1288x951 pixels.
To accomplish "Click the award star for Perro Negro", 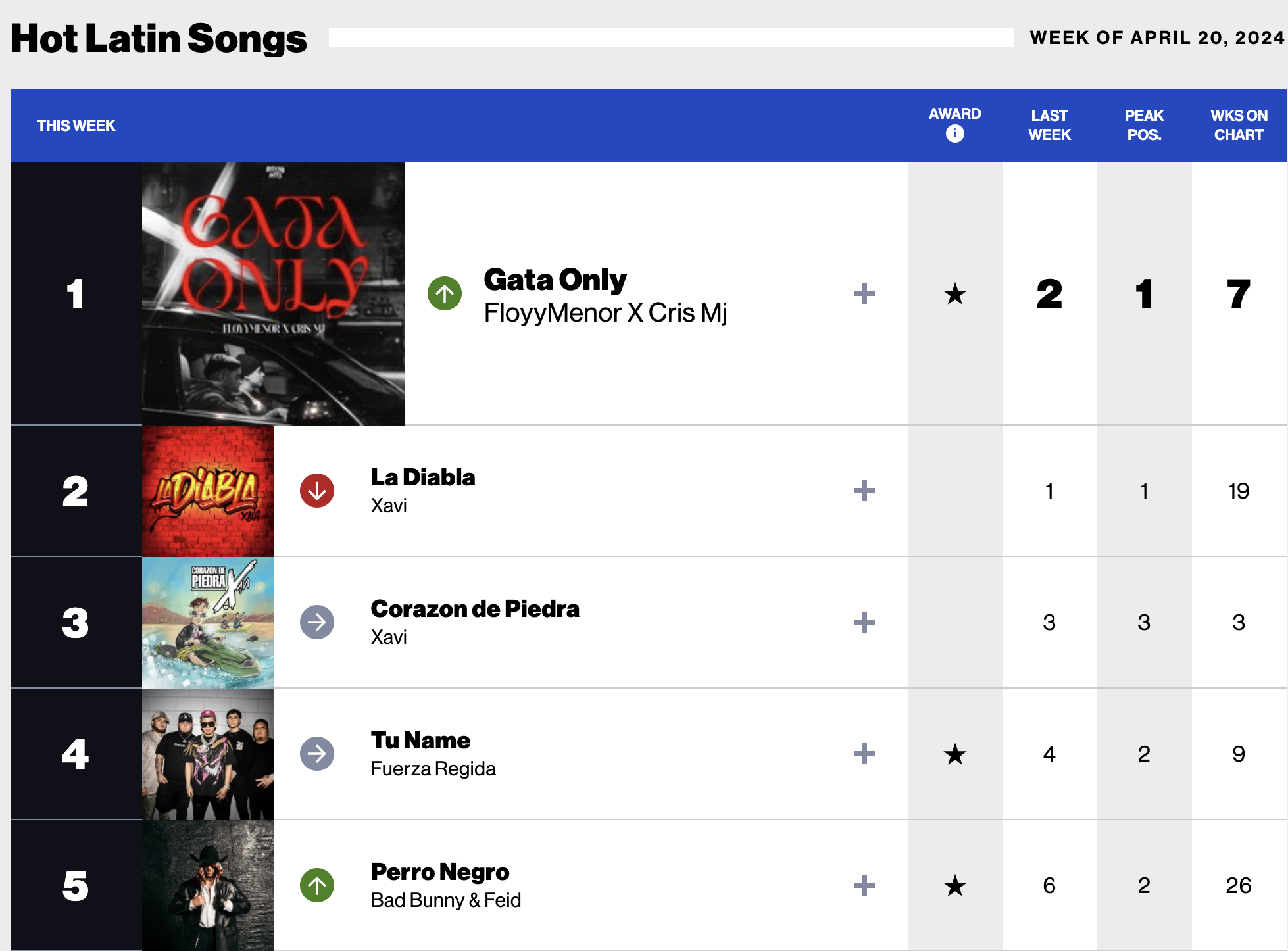I will click(x=954, y=886).
